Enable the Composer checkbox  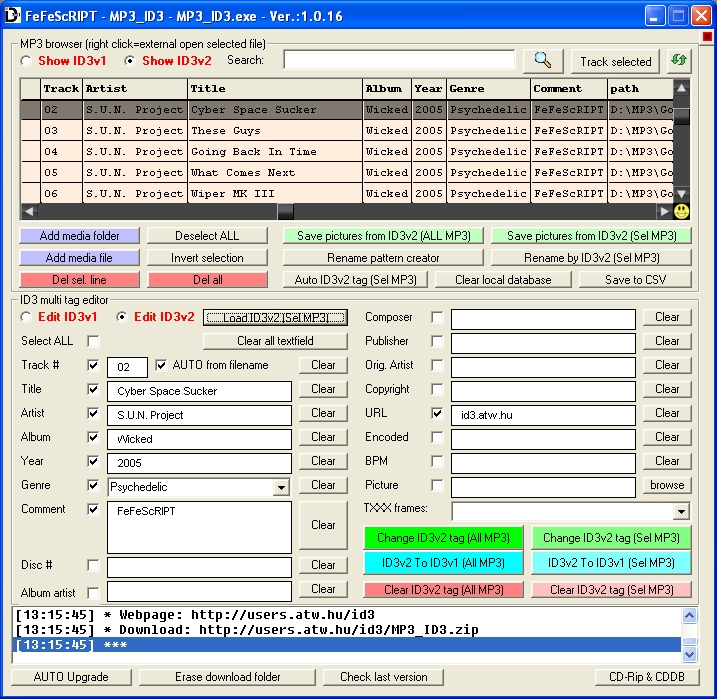point(437,317)
